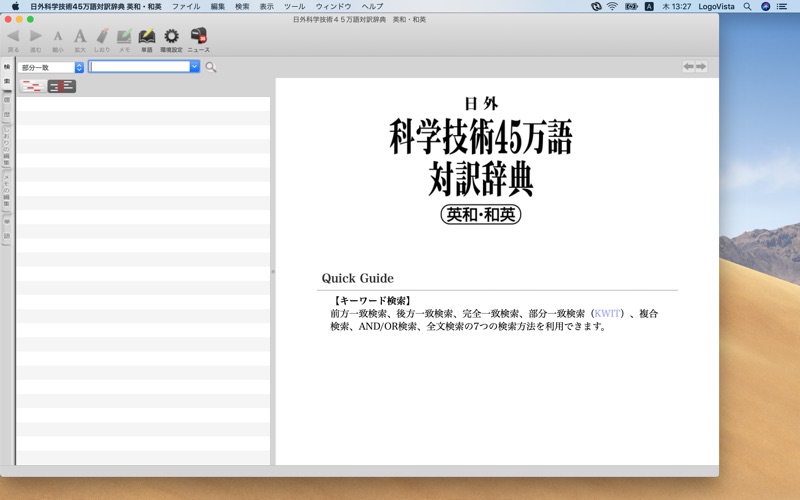Select the しおりの編集 vertical sidebar tab
This screenshot has height=500, width=800.
[7, 145]
